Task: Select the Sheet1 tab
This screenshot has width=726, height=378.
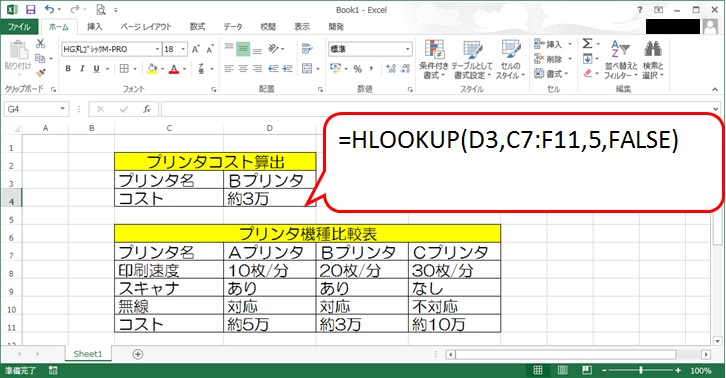Action: click(88, 354)
